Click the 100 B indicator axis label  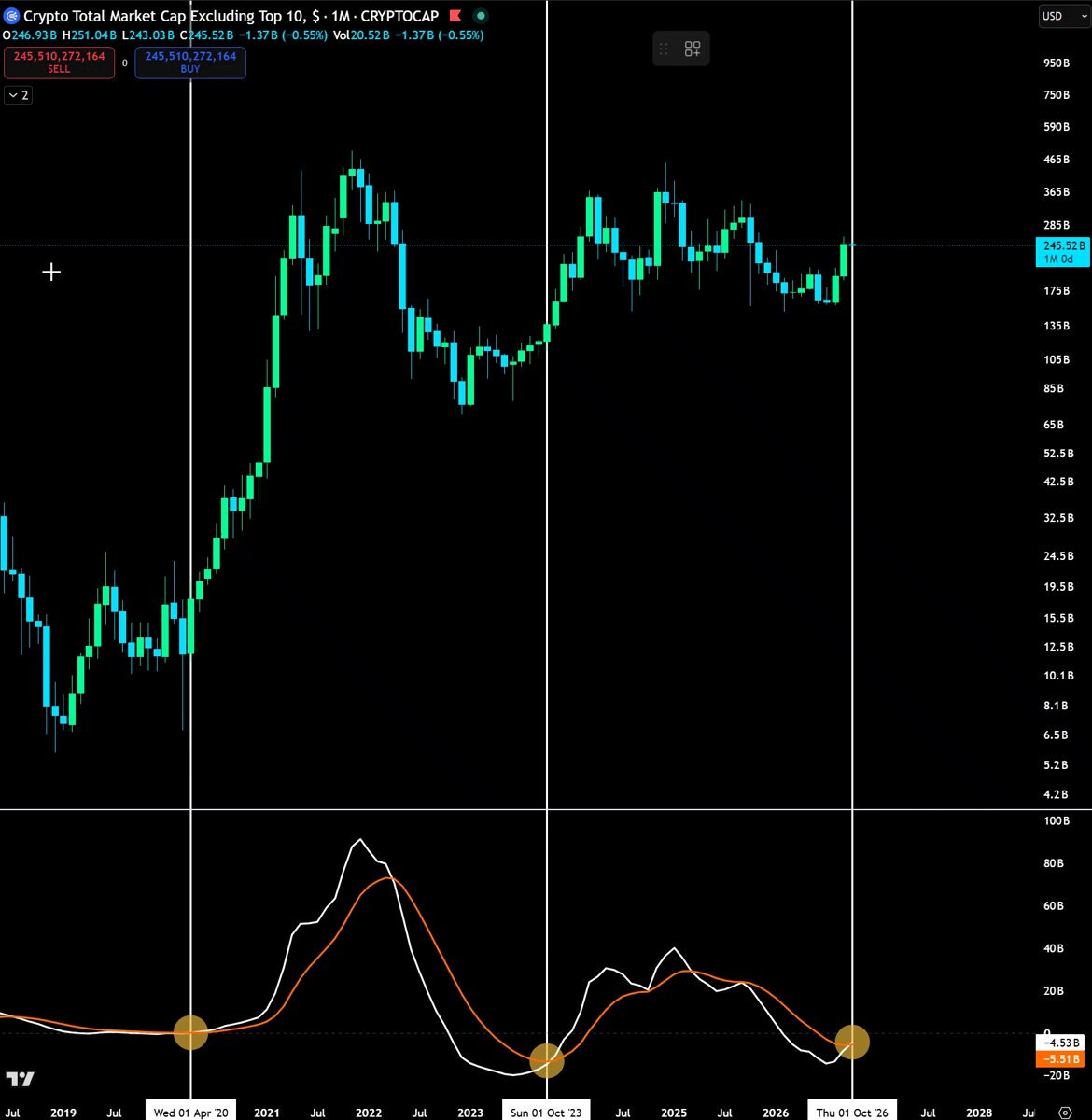pos(1057,820)
